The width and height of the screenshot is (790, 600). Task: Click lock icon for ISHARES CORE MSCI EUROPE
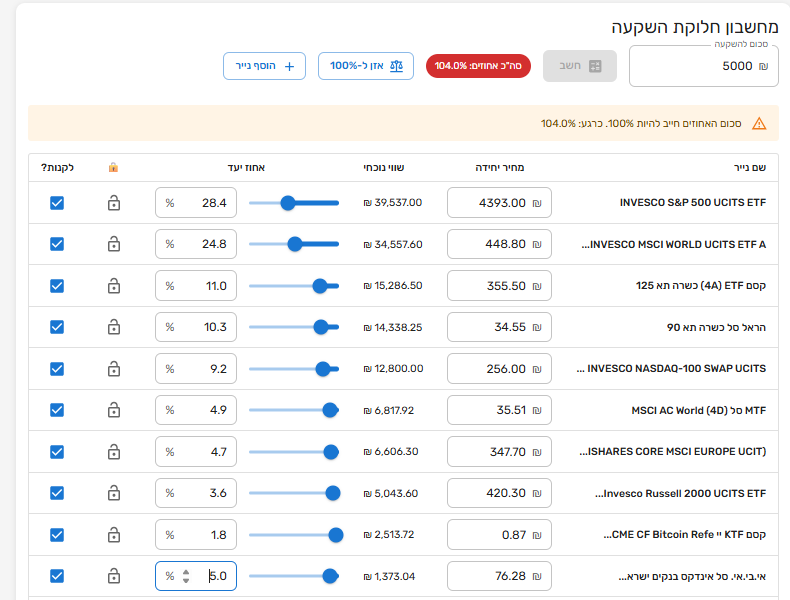(114, 452)
